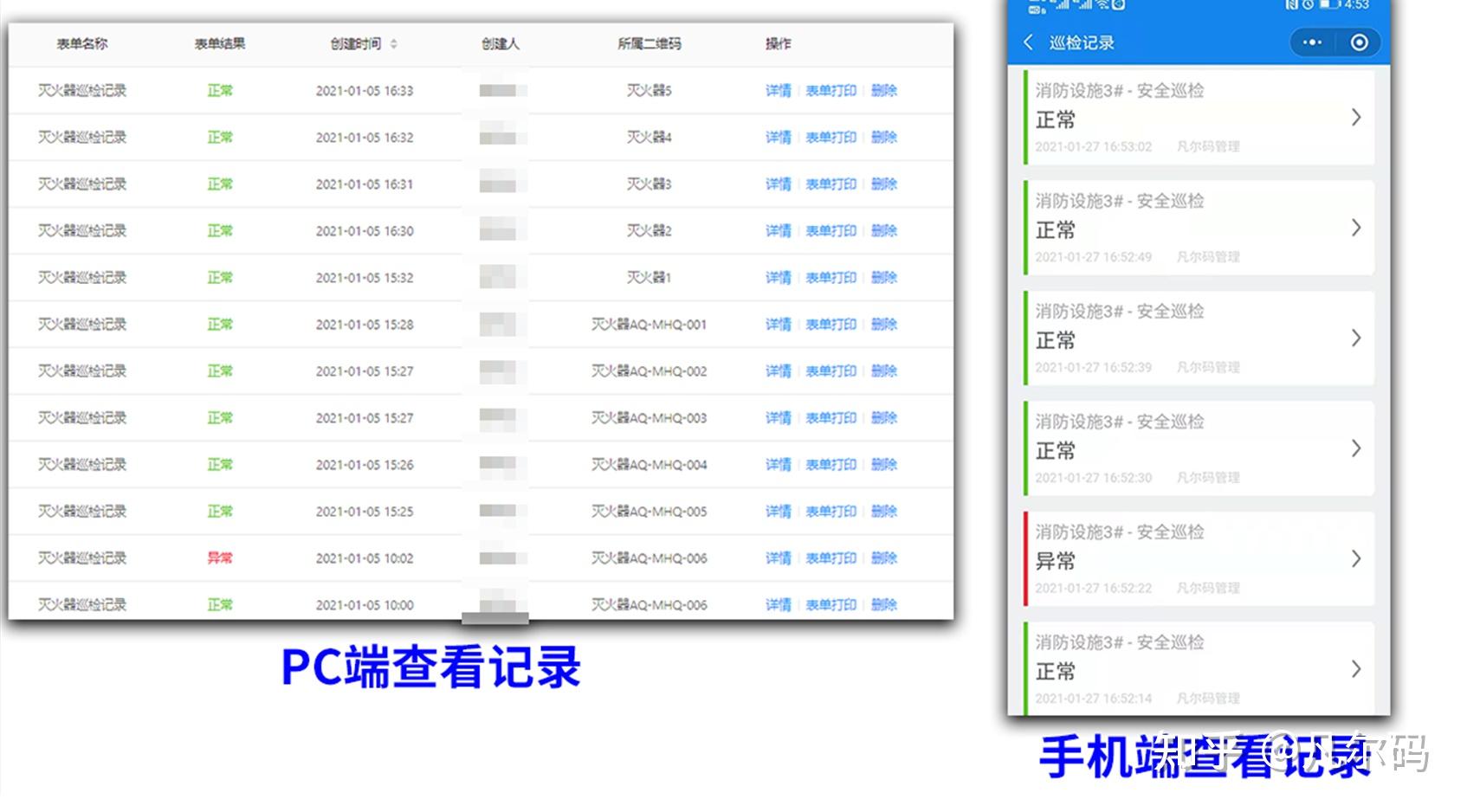Tap the Wi-Fi icon in the status bar
The height and width of the screenshot is (812, 1467).
click(1102, 5)
